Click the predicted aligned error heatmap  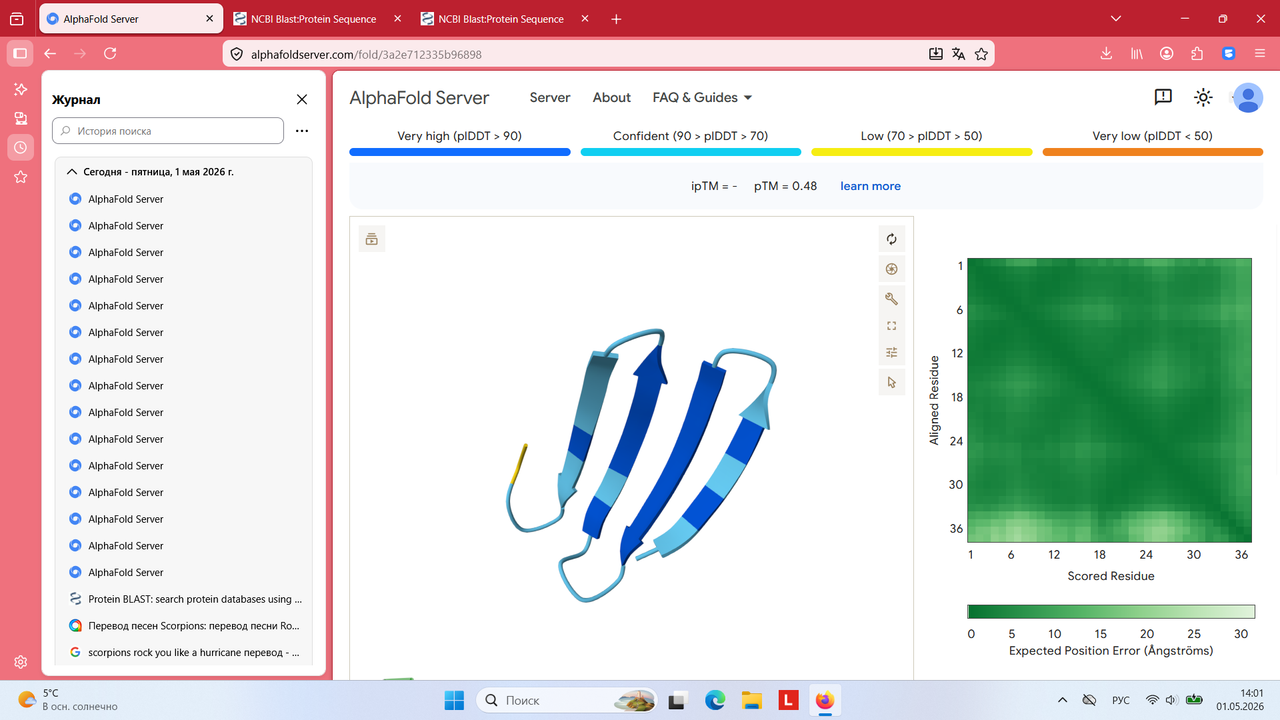point(1110,400)
